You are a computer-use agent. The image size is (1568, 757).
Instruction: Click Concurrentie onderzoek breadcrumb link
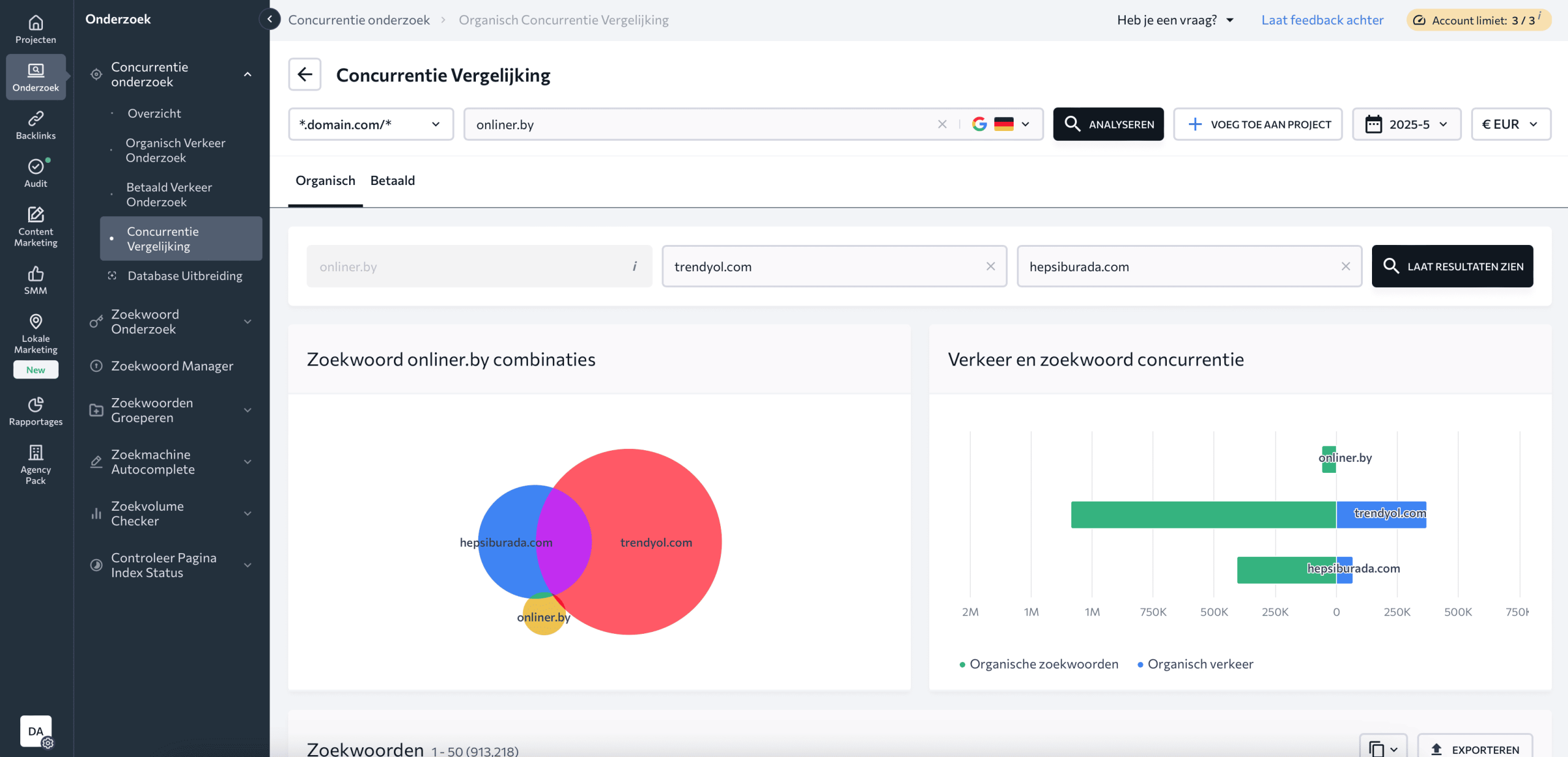pos(359,20)
